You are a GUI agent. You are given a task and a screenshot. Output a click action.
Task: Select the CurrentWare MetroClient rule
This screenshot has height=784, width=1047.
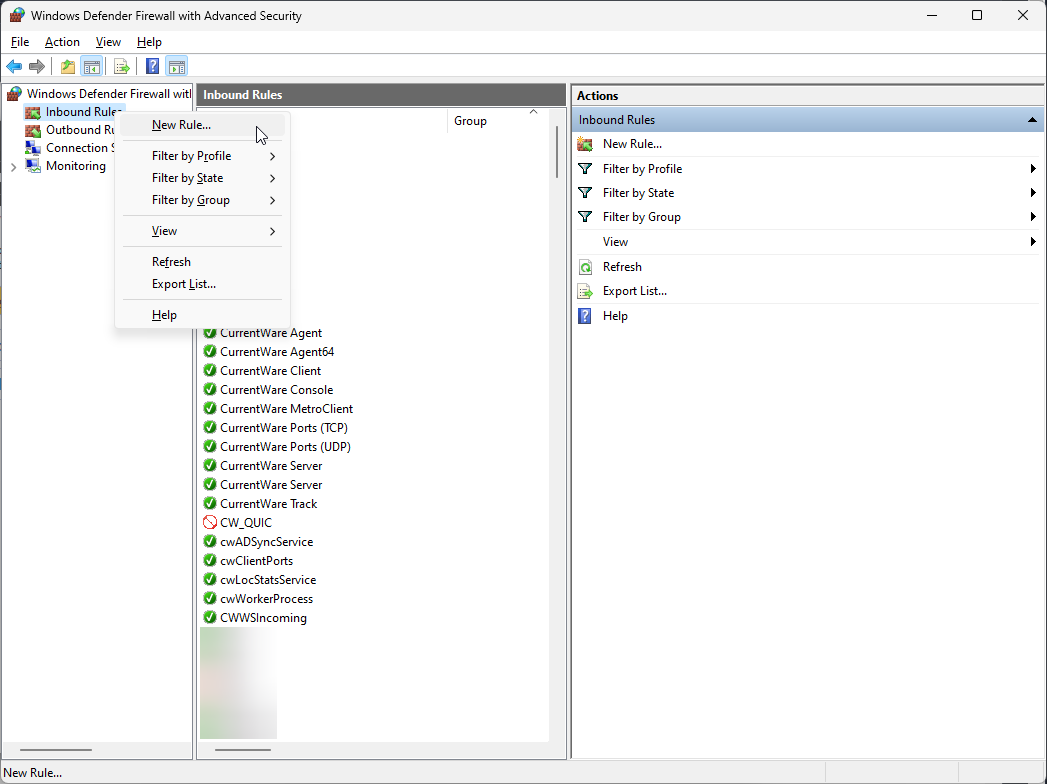point(286,409)
